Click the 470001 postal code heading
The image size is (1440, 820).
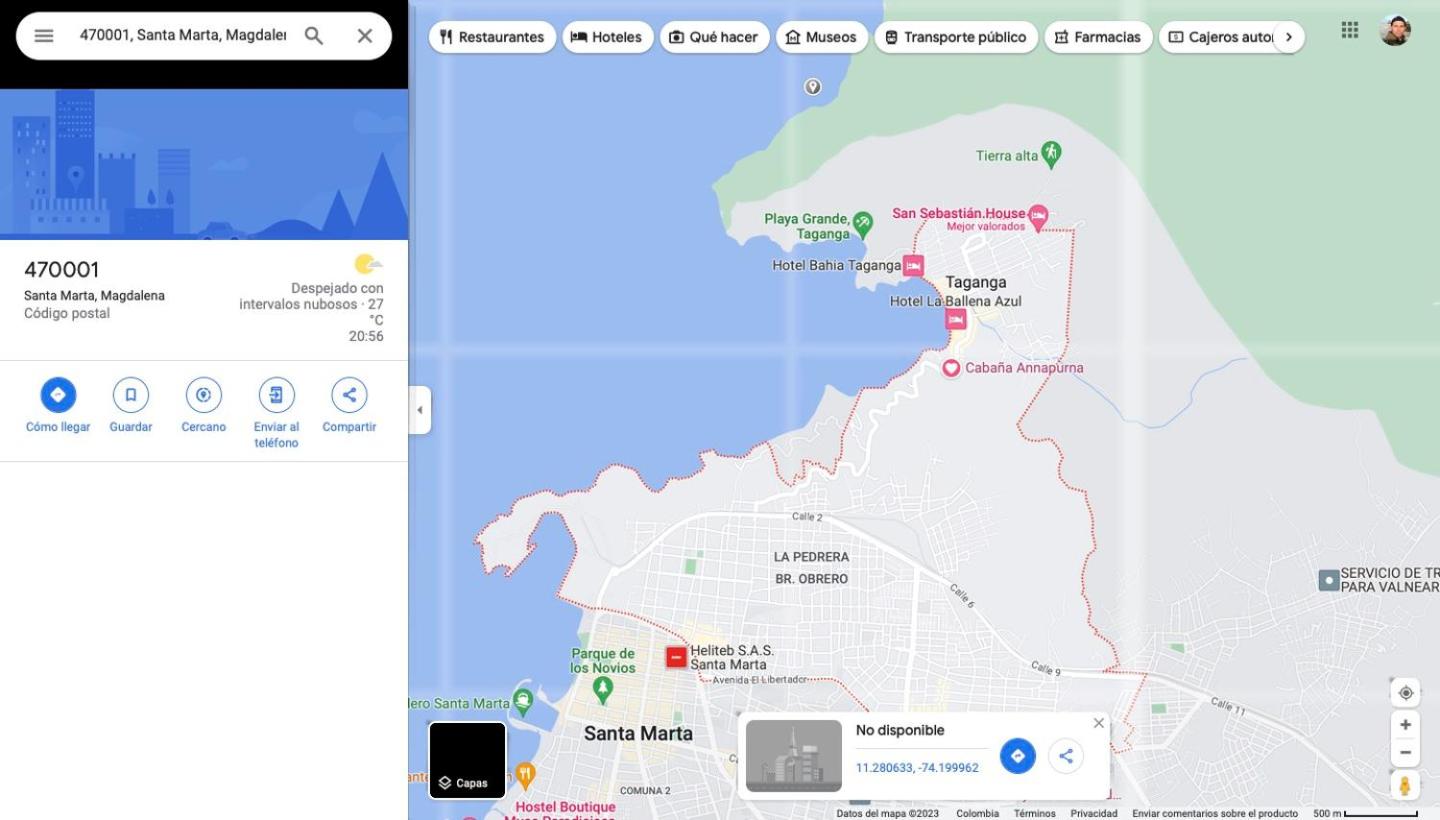(x=62, y=270)
